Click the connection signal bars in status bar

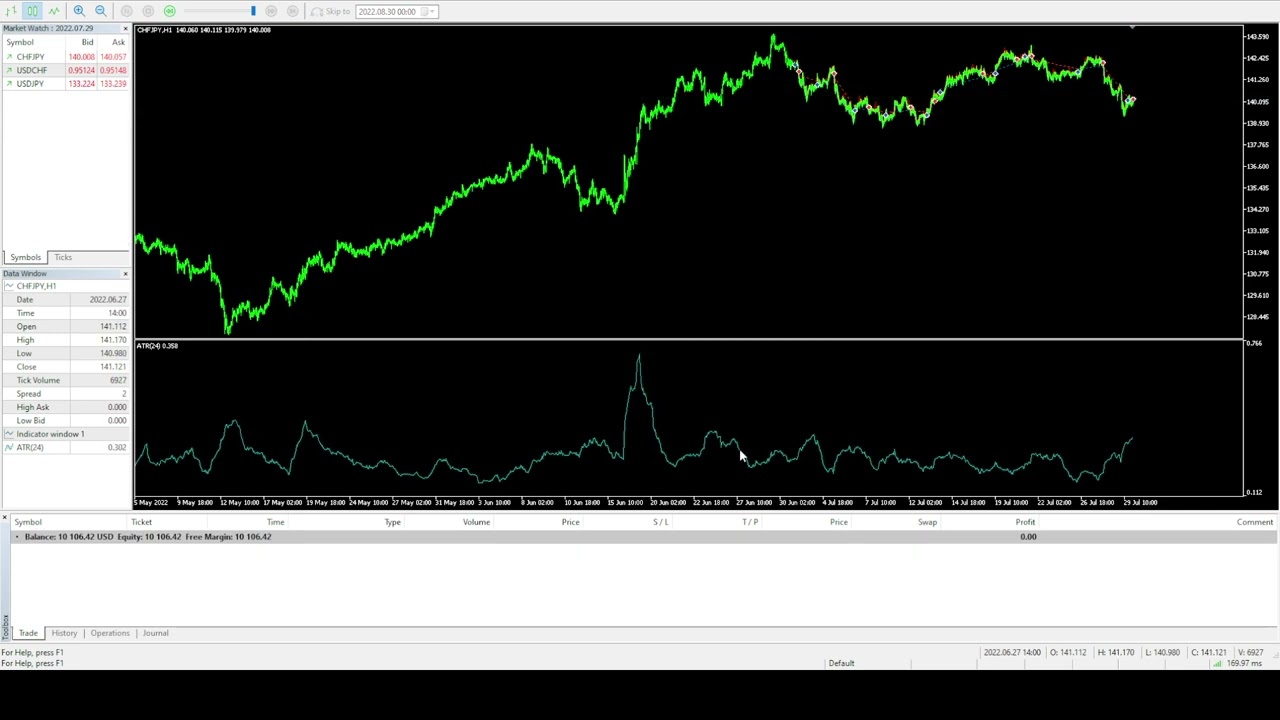point(1219,663)
